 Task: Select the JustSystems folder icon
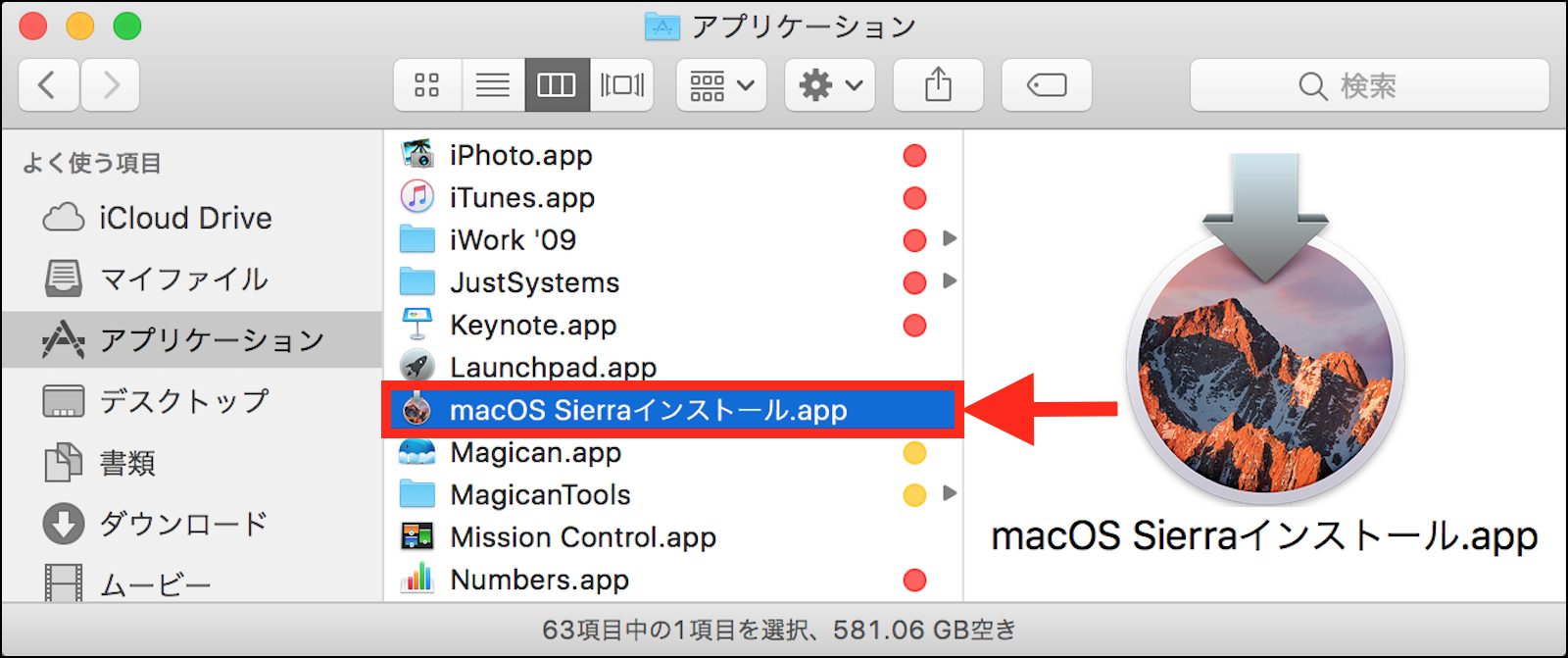coord(417,282)
